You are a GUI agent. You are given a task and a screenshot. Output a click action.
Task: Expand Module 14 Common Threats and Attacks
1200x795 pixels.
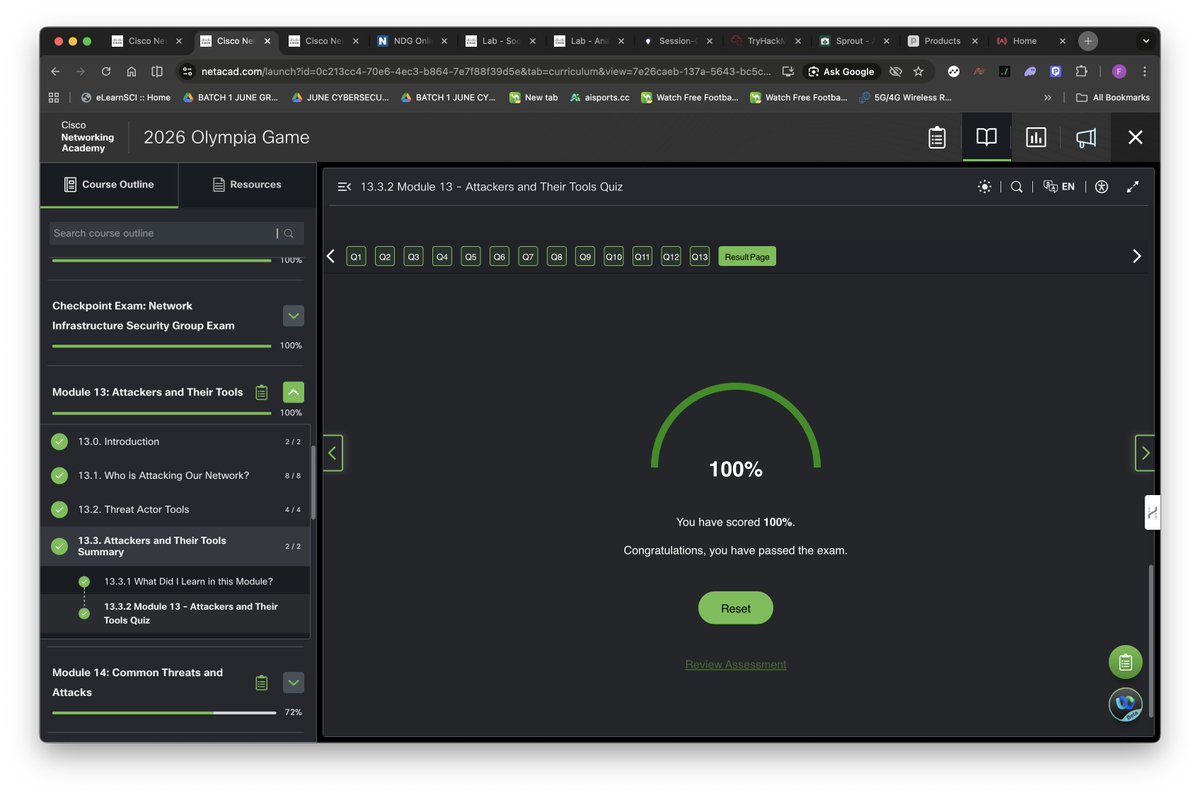click(293, 682)
